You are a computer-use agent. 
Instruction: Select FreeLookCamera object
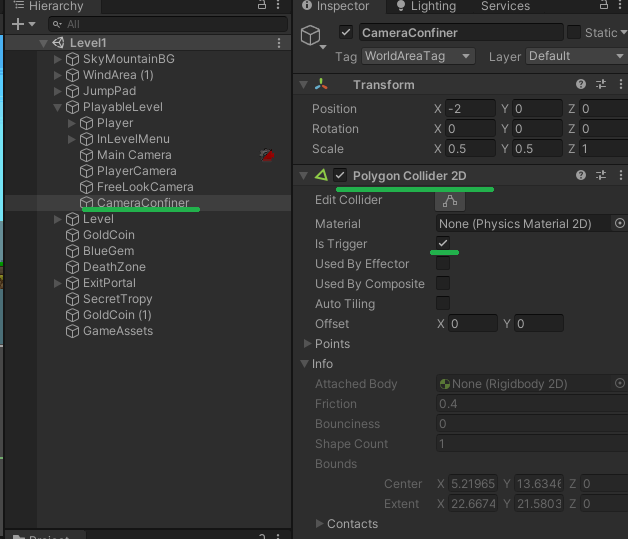(x=145, y=187)
